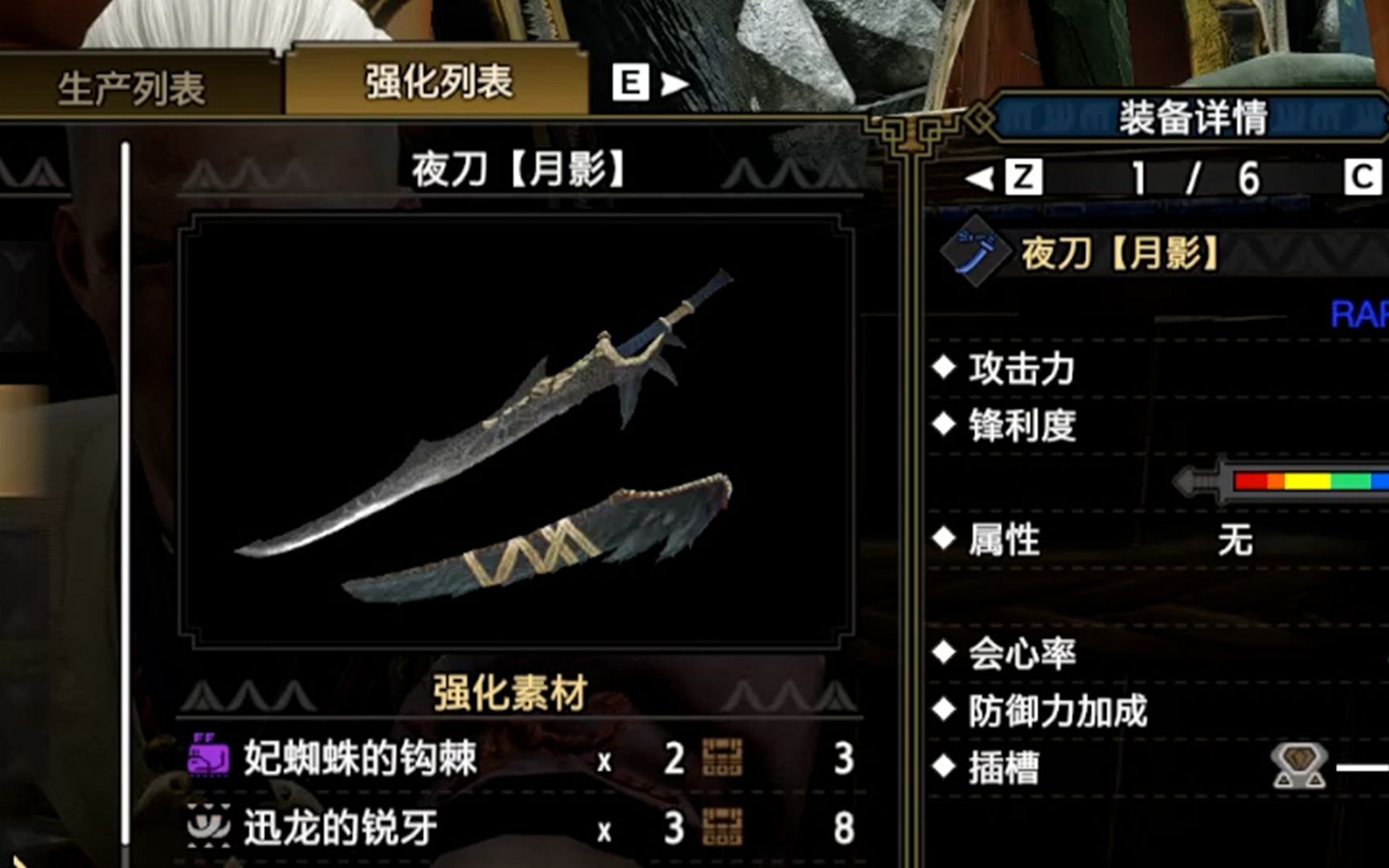Click the sharpness gauge color bar
Viewport: 1389px width, 868px height.
tap(1310, 481)
